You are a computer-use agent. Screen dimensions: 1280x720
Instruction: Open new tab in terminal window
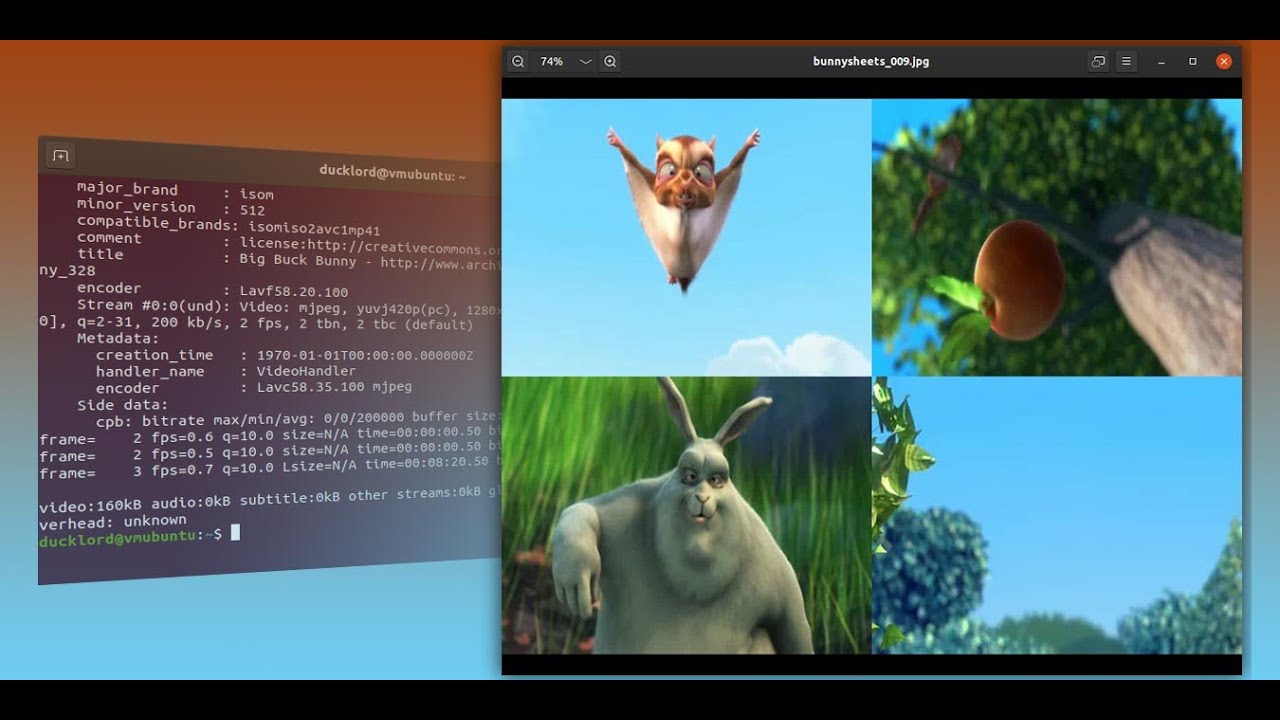60,156
